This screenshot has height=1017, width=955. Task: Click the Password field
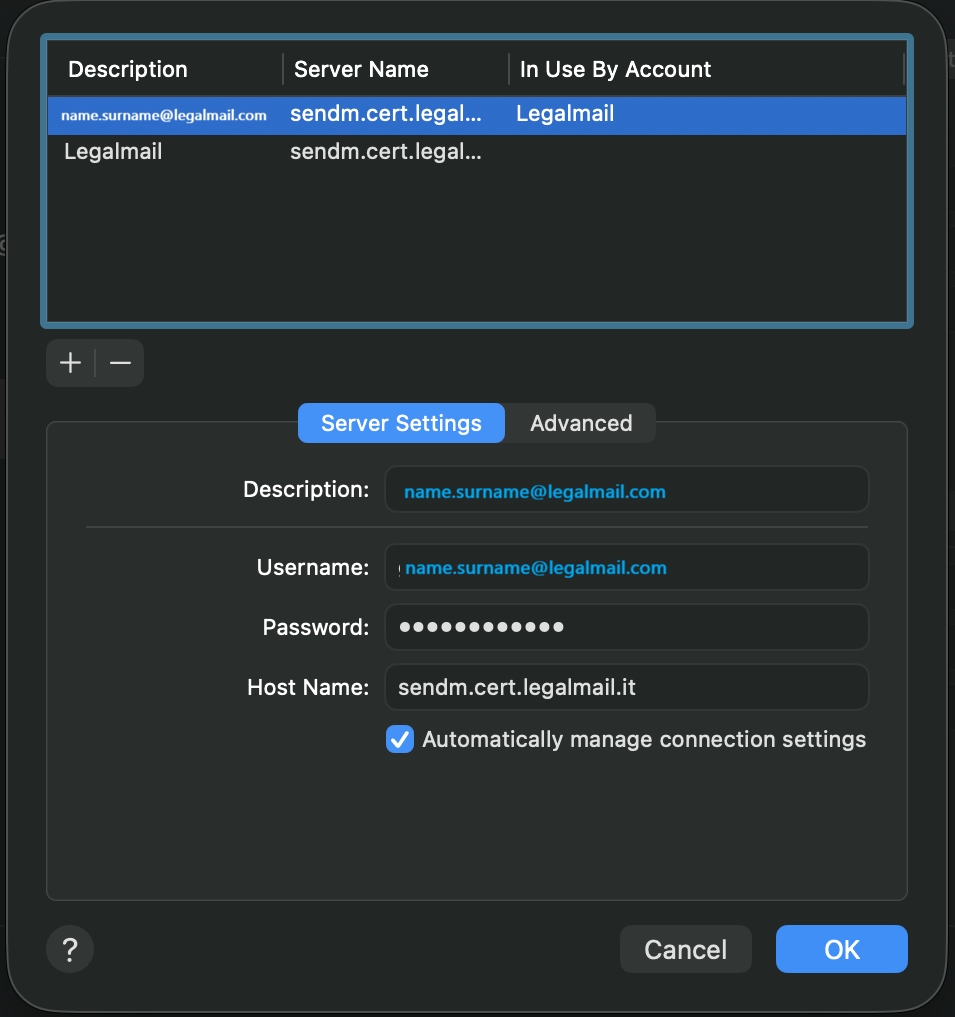626,627
